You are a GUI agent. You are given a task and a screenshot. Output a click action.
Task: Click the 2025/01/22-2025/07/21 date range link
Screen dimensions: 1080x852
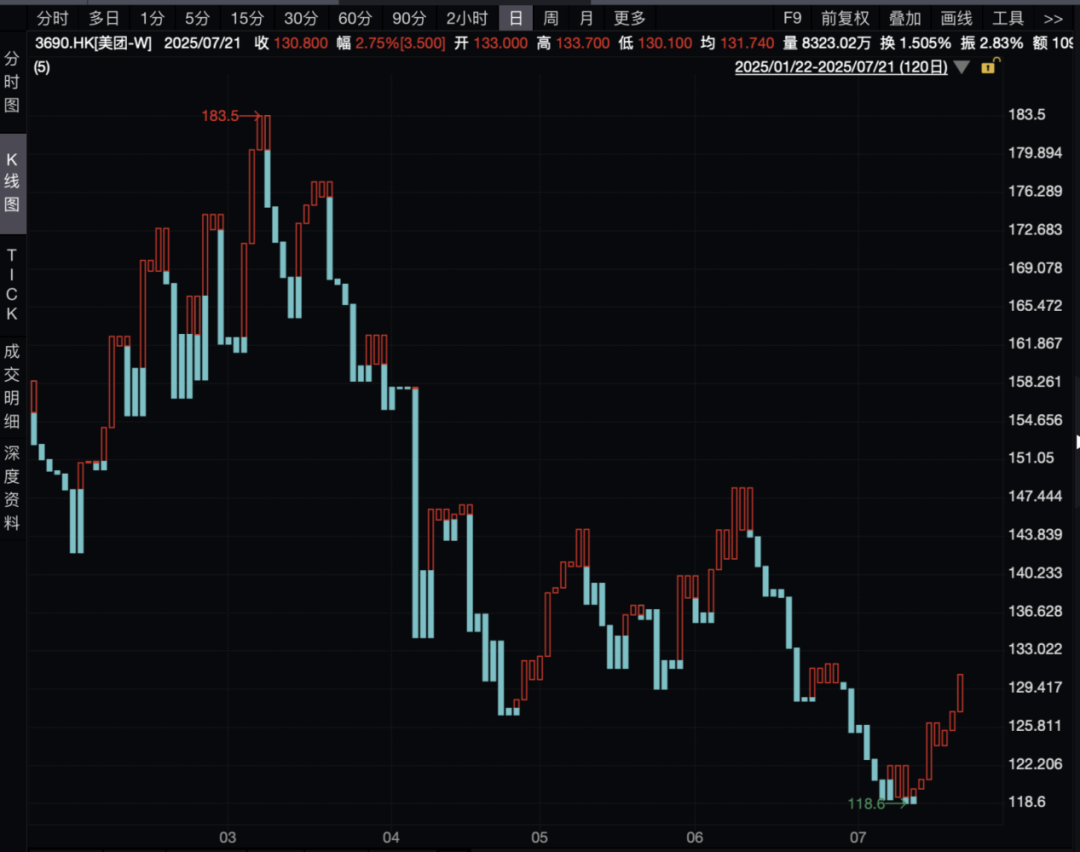point(840,67)
